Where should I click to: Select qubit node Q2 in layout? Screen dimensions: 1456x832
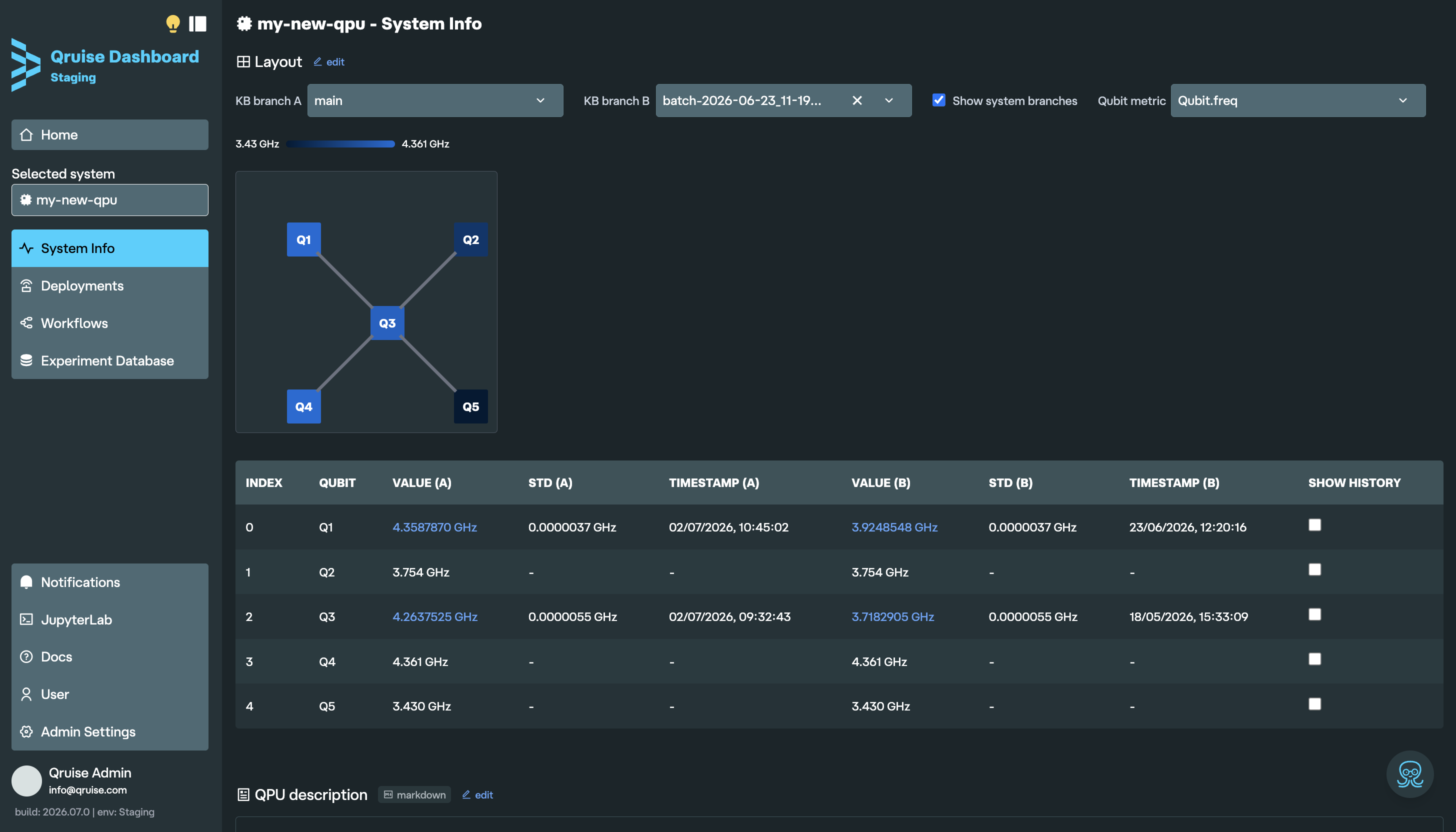pyautogui.click(x=471, y=239)
